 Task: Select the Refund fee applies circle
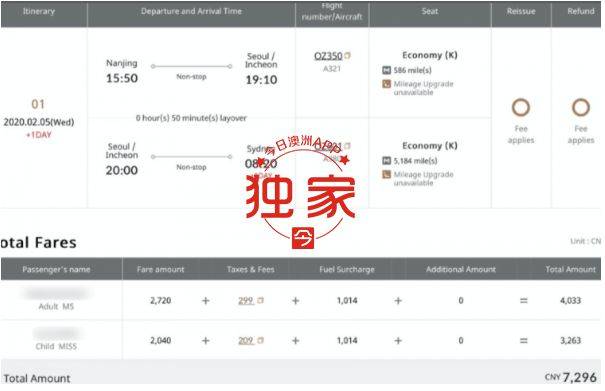[x=581, y=107]
